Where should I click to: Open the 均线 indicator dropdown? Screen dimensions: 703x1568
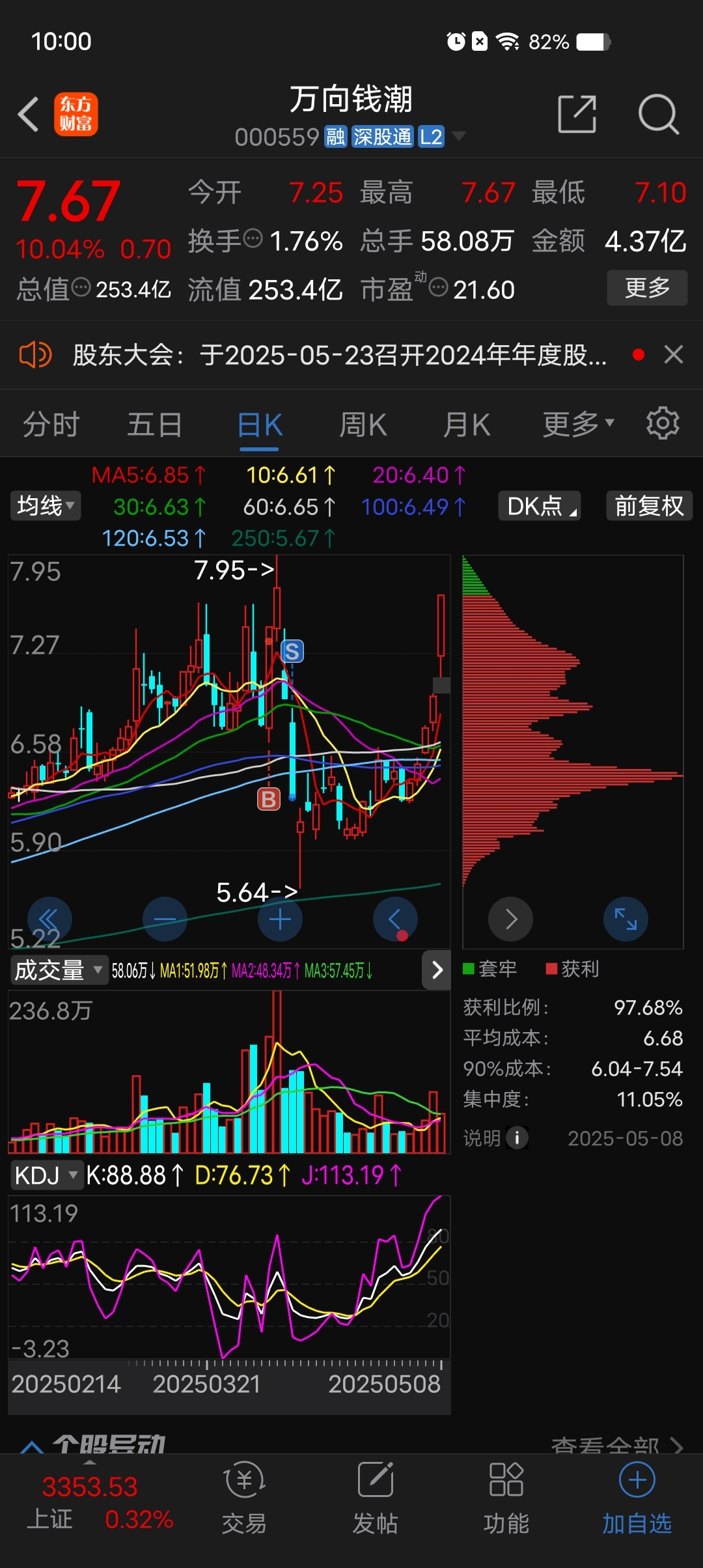pos(46,506)
